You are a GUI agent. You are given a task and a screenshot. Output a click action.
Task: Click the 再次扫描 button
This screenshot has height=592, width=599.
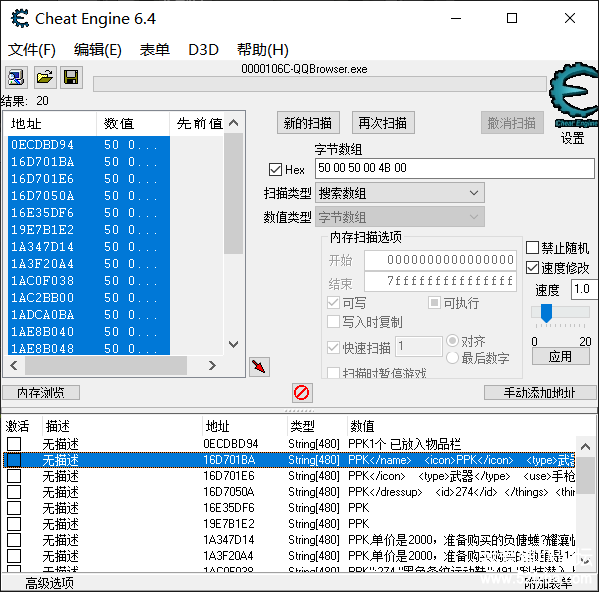tap(383, 123)
